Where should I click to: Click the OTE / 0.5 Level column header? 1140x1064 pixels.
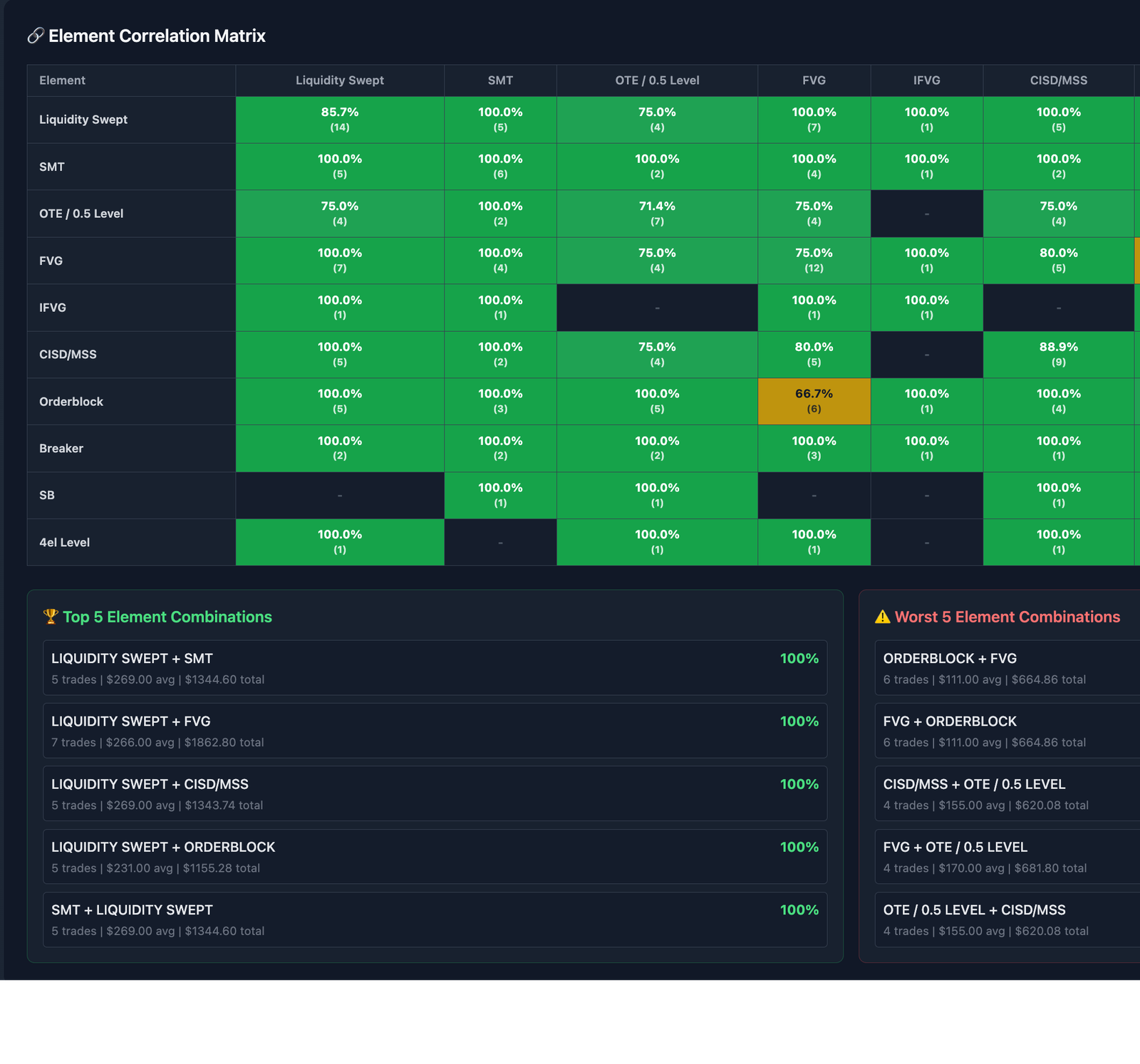[657, 80]
